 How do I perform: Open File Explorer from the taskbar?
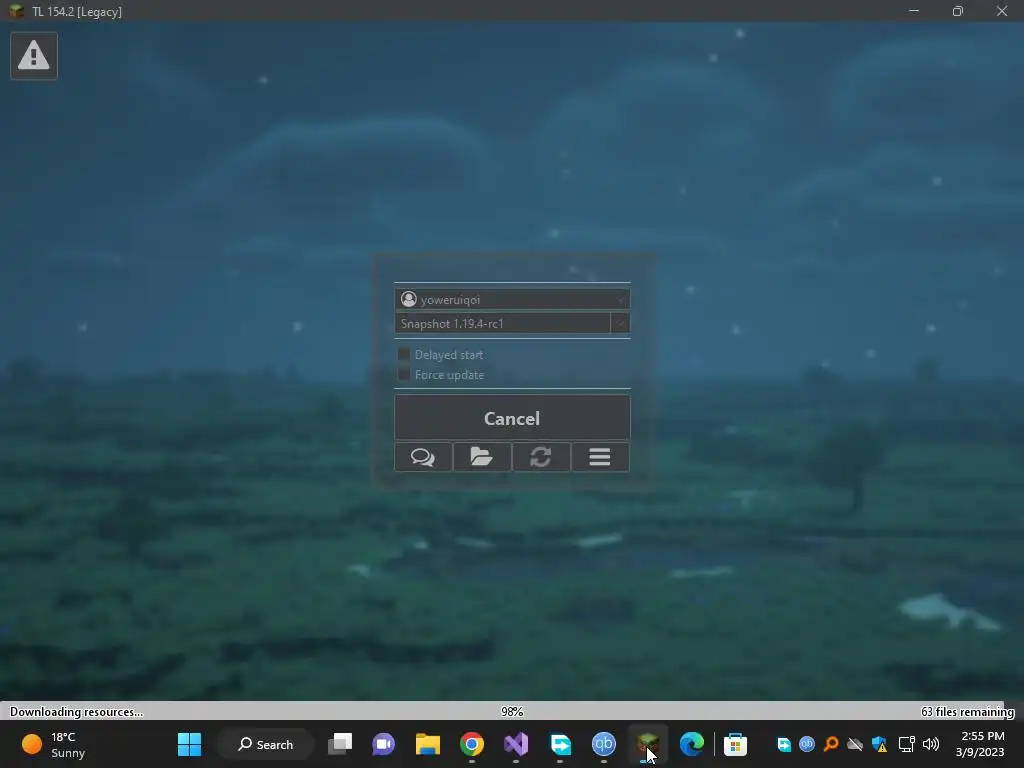pyautogui.click(x=428, y=744)
